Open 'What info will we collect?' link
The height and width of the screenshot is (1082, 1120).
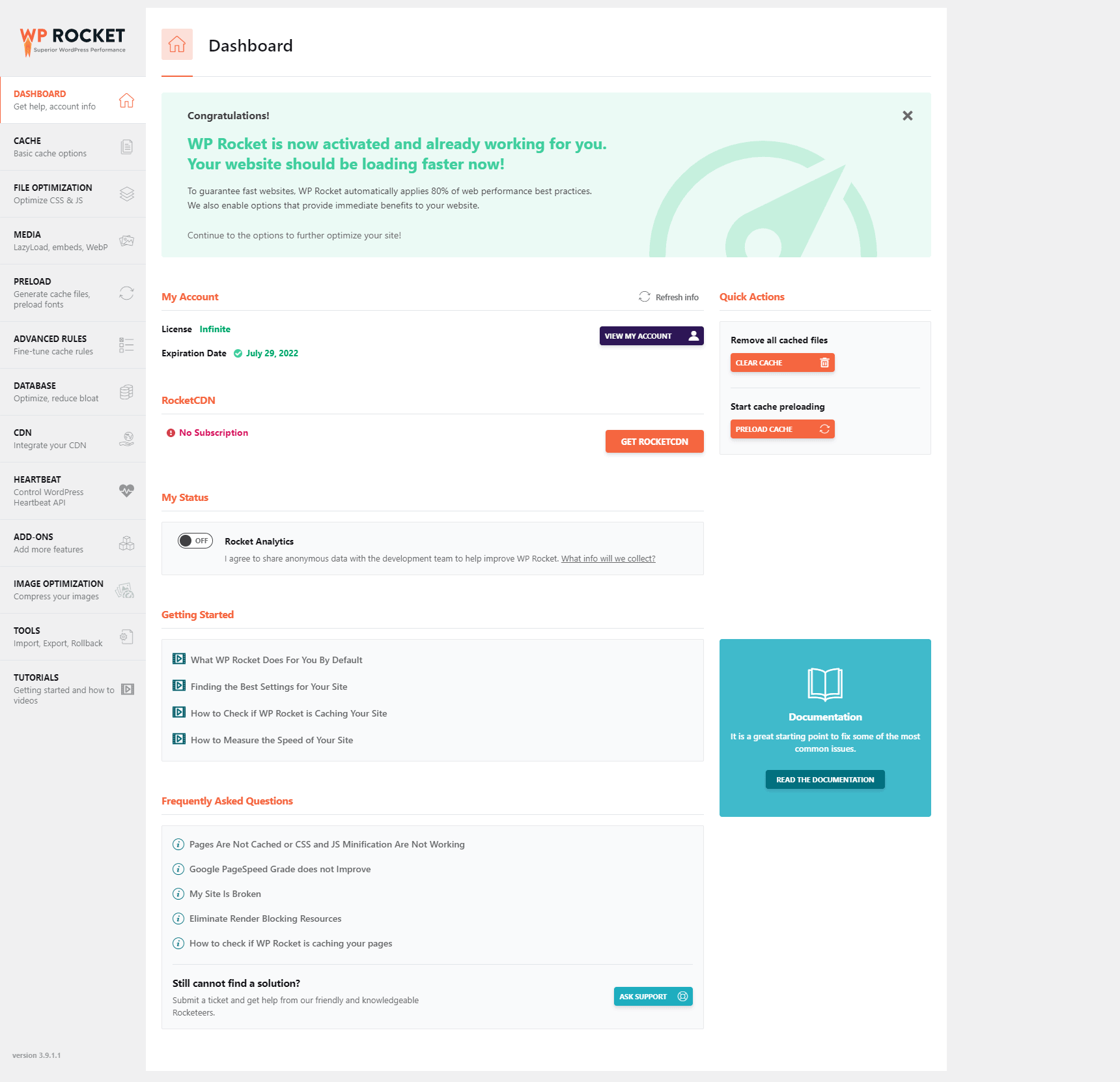[608, 559]
